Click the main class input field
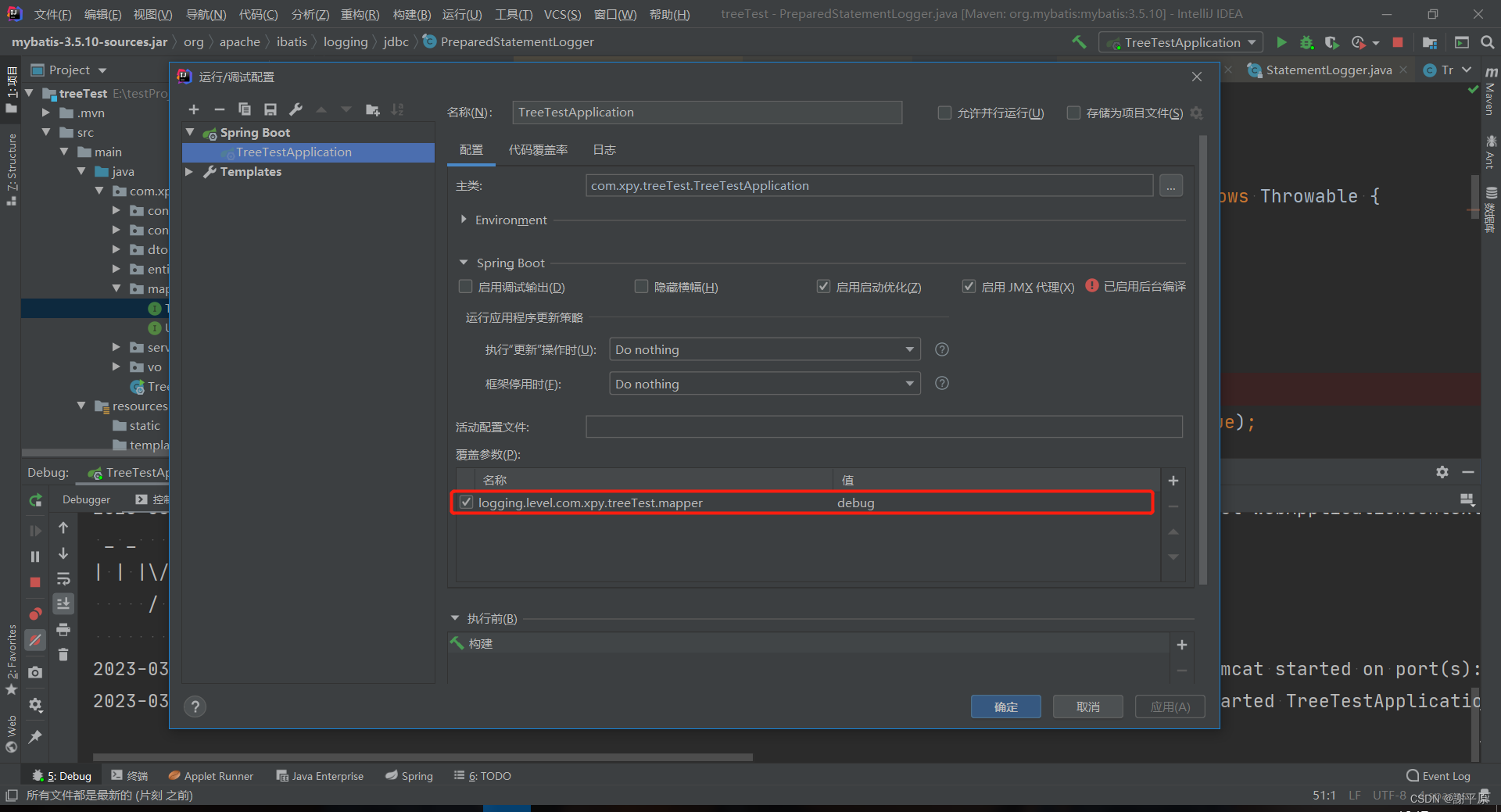1501x812 pixels. point(869,186)
